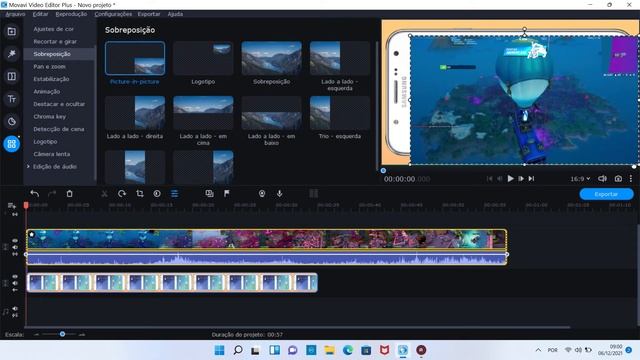Open Windows Start menu on taskbar
Image resolution: width=640 pixels, height=360 pixels.
219,350
